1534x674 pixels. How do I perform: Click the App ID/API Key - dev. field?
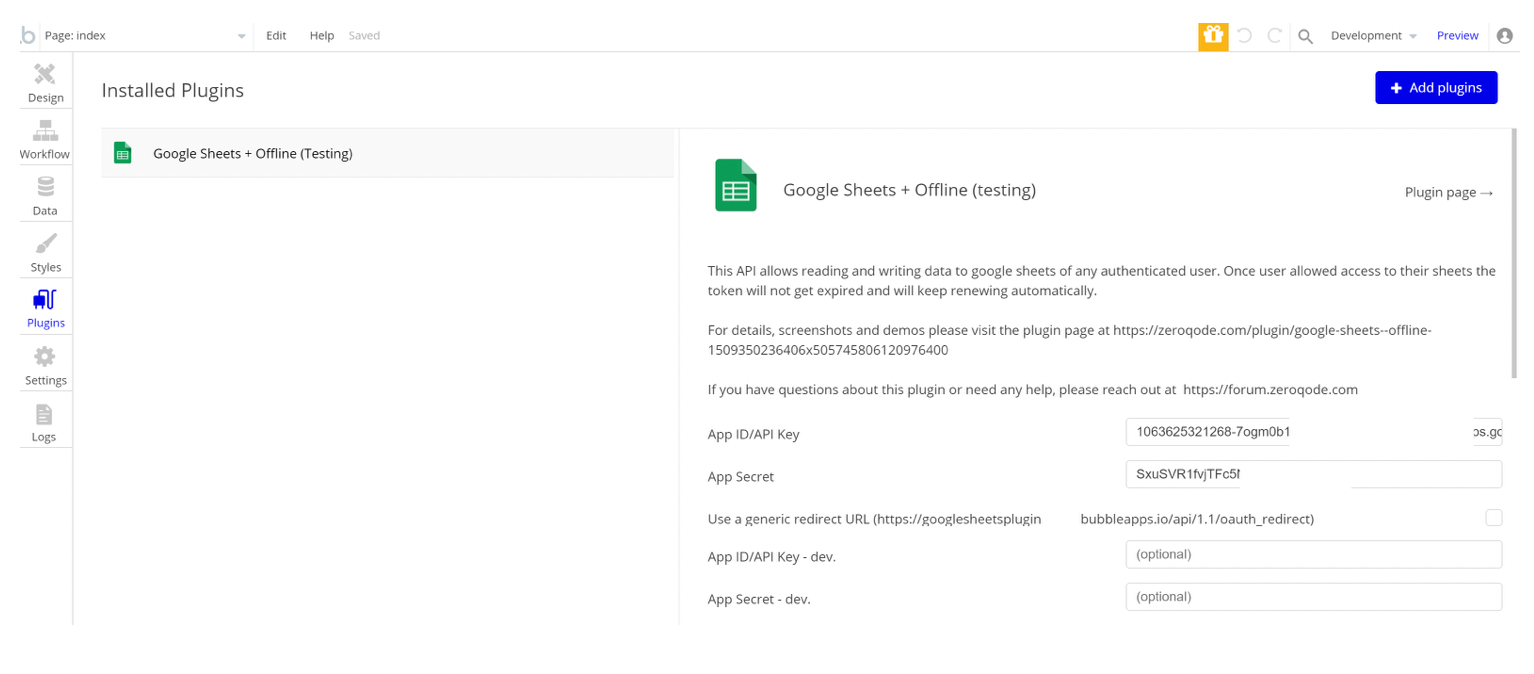[1313, 554]
